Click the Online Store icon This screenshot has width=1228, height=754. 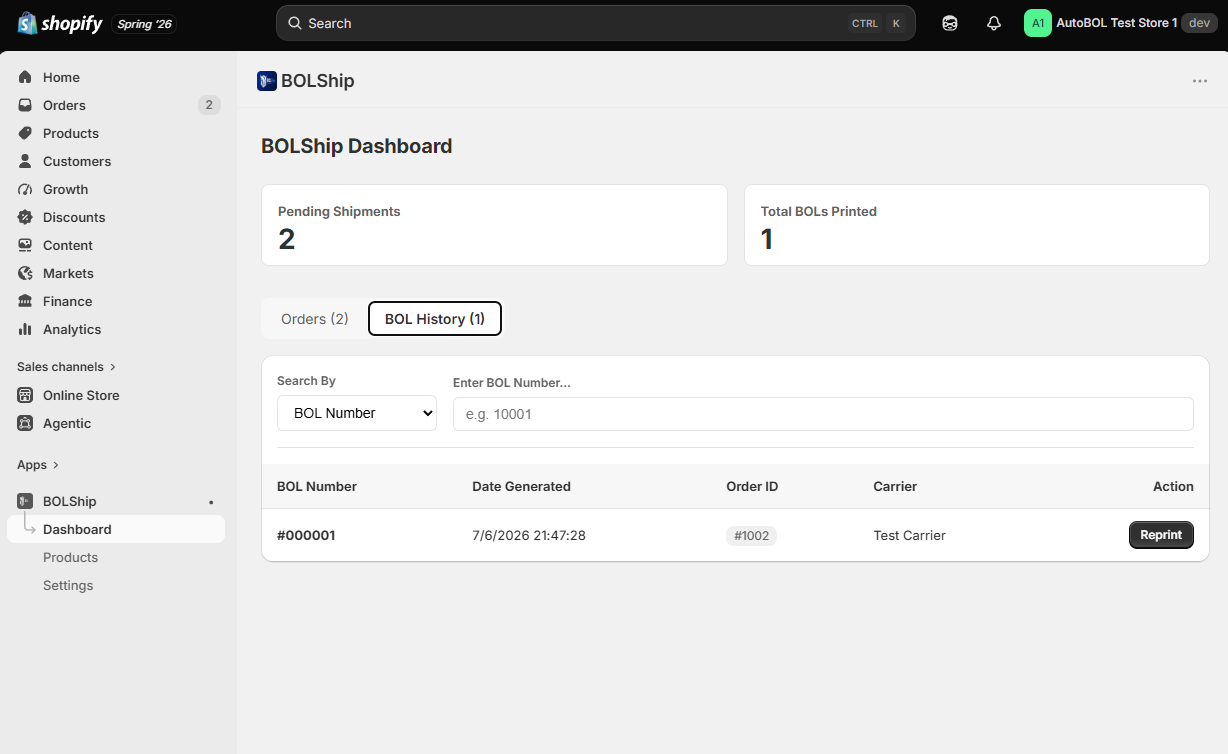tap(25, 395)
